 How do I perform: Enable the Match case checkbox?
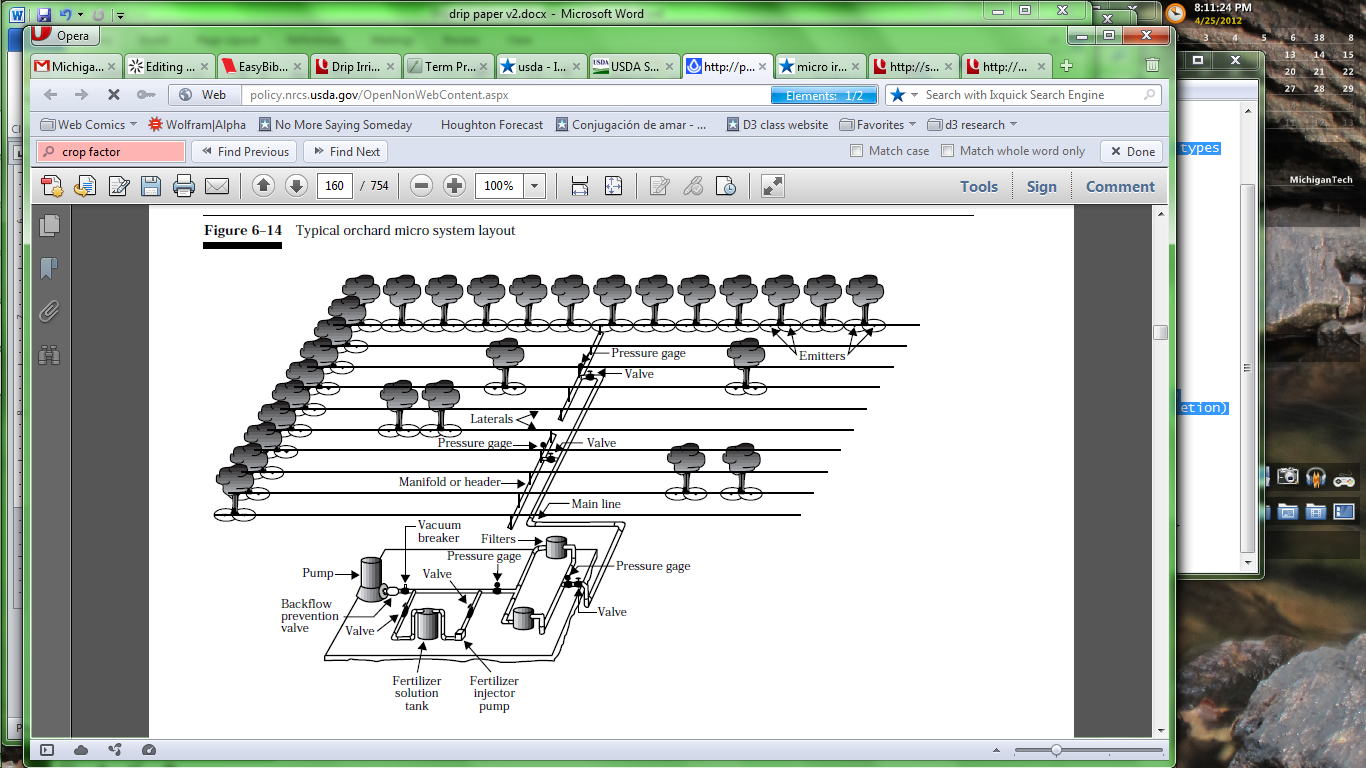[856, 152]
